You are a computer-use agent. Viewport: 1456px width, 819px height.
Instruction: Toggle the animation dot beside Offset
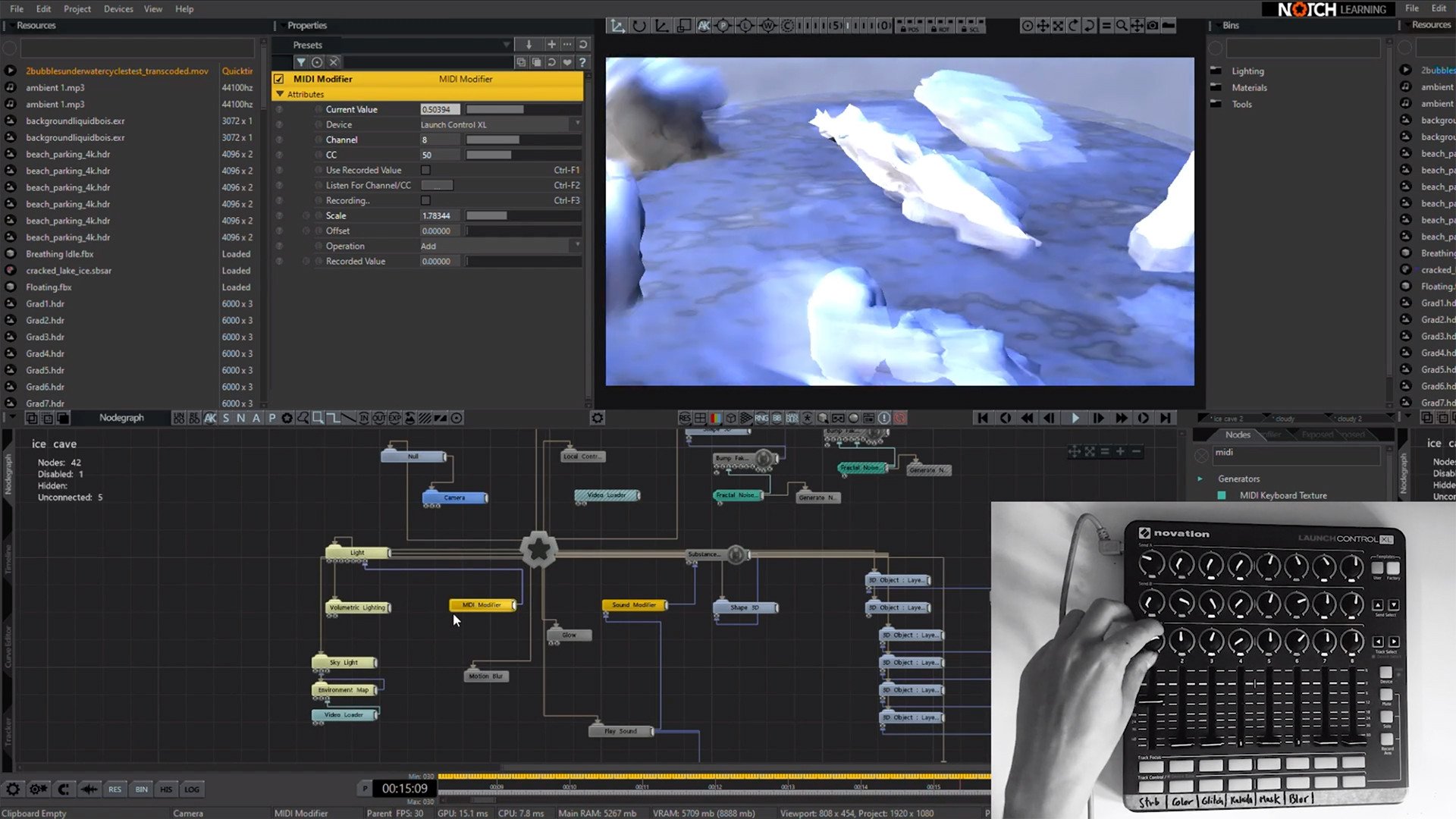pos(318,231)
